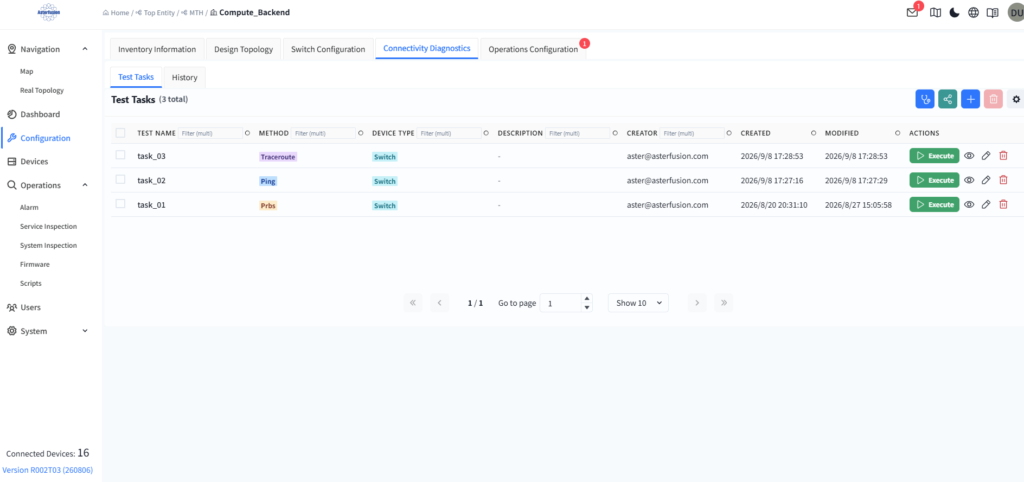View task_01 details with eye icon
The height and width of the screenshot is (482, 1024).
[969, 204]
